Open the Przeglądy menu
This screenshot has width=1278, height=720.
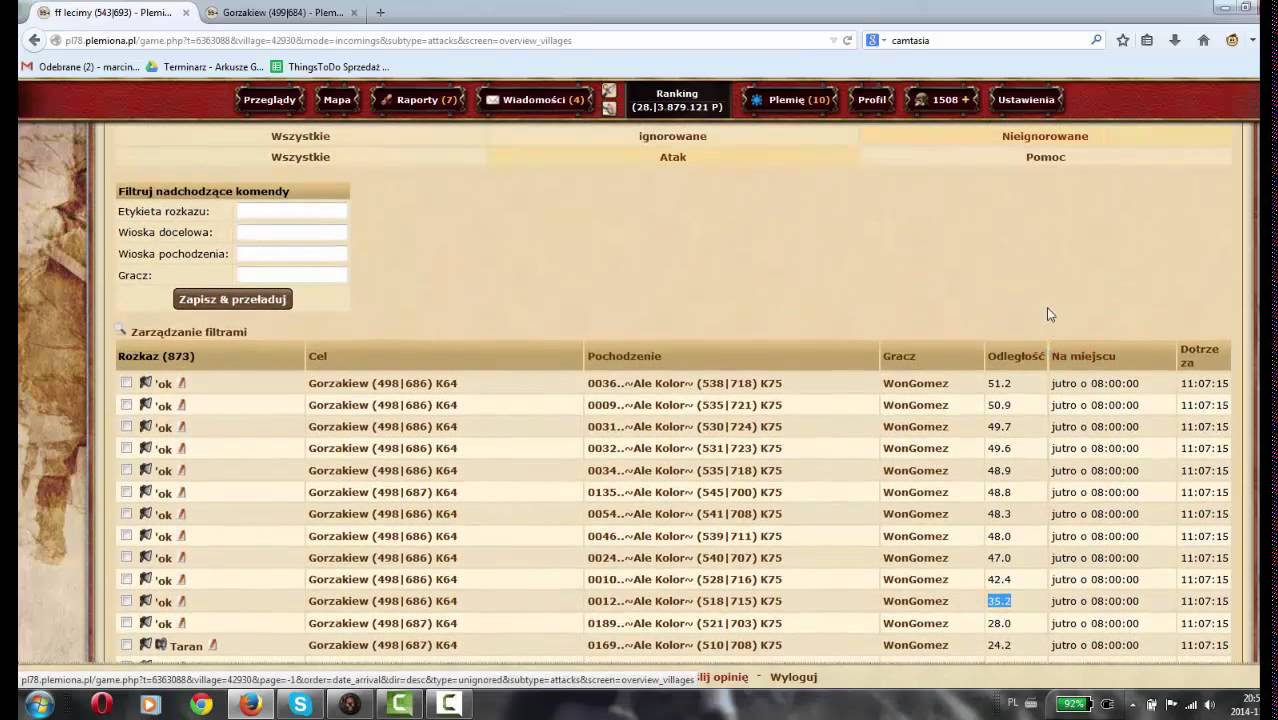click(x=269, y=100)
